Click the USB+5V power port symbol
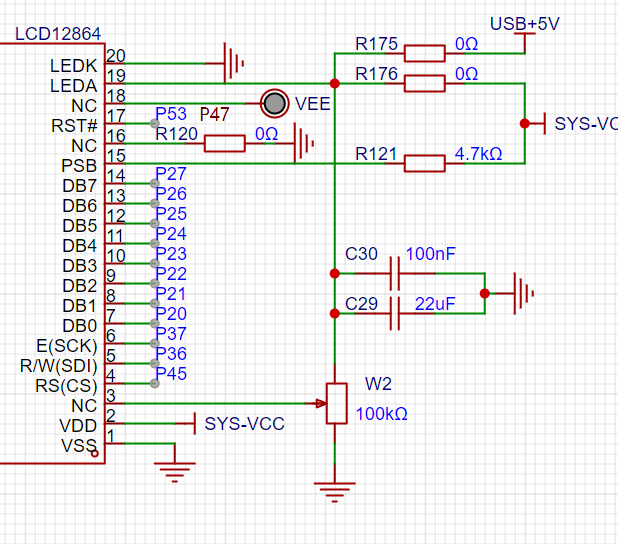The height and width of the screenshot is (544, 618). (525, 43)
